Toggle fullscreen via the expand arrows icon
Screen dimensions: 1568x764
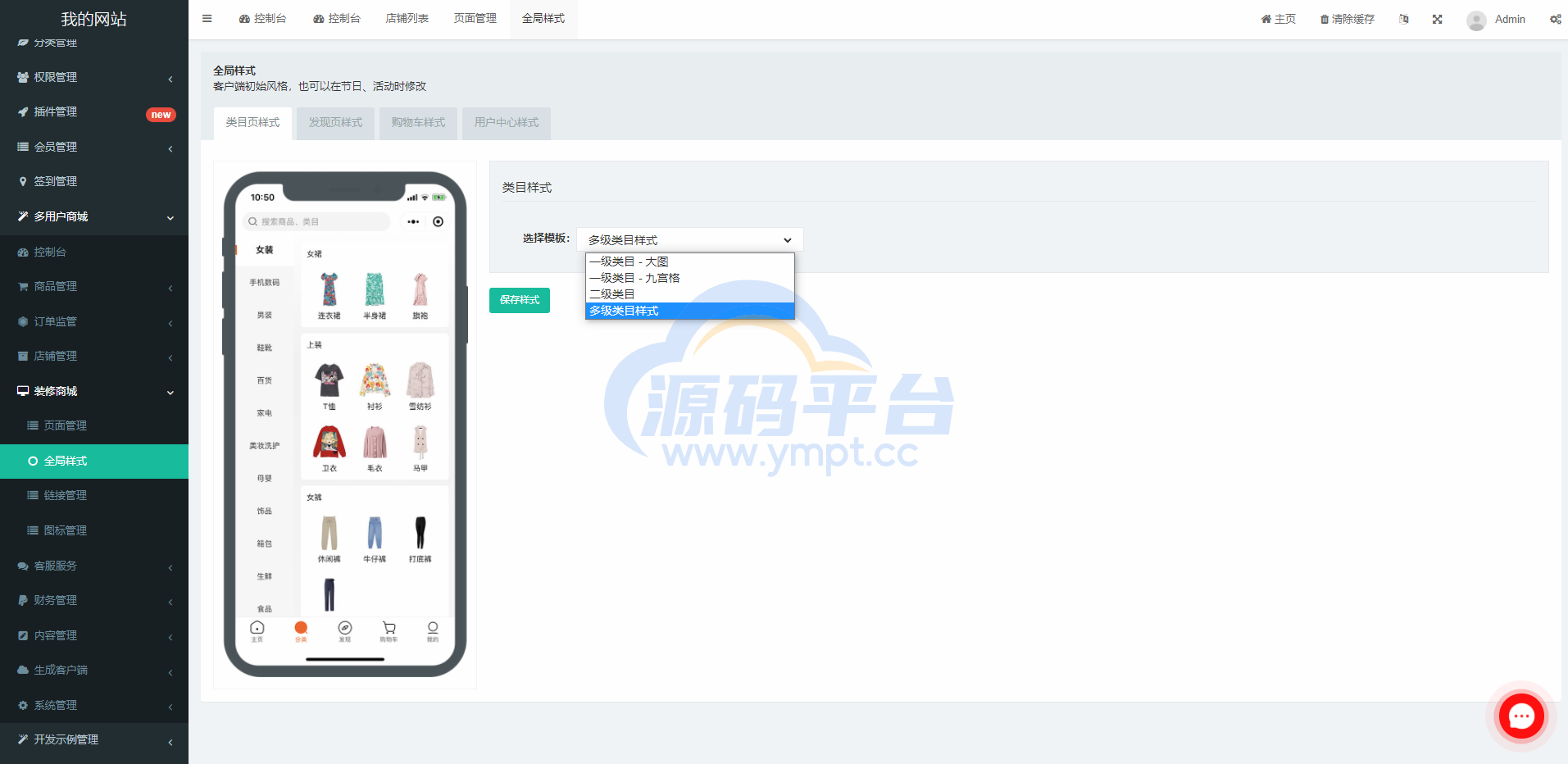click(x=1437, y=19)
